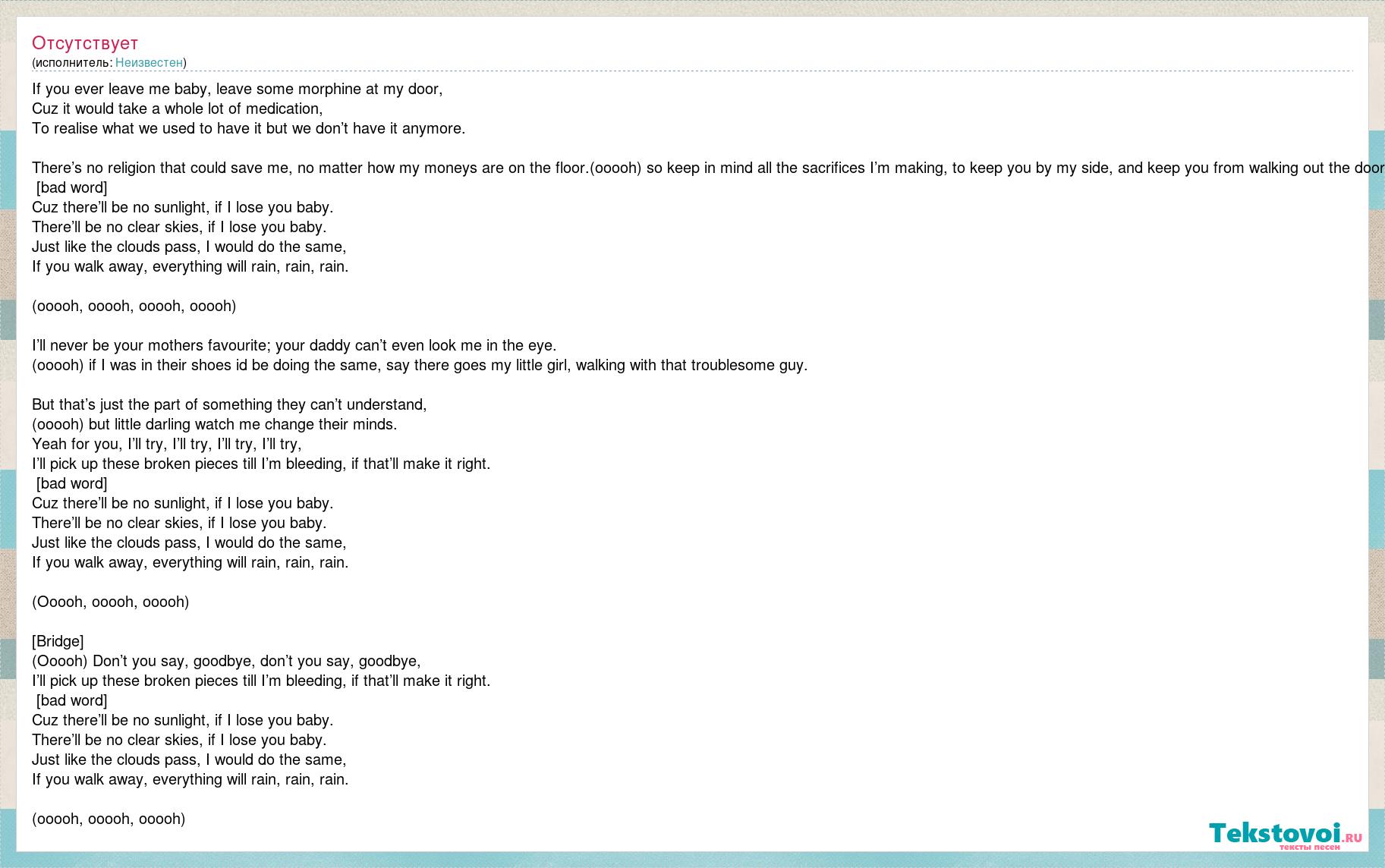Click the first lyric line about morphine
This screenshot has height=868, width=1385.
tap(237, 89)
